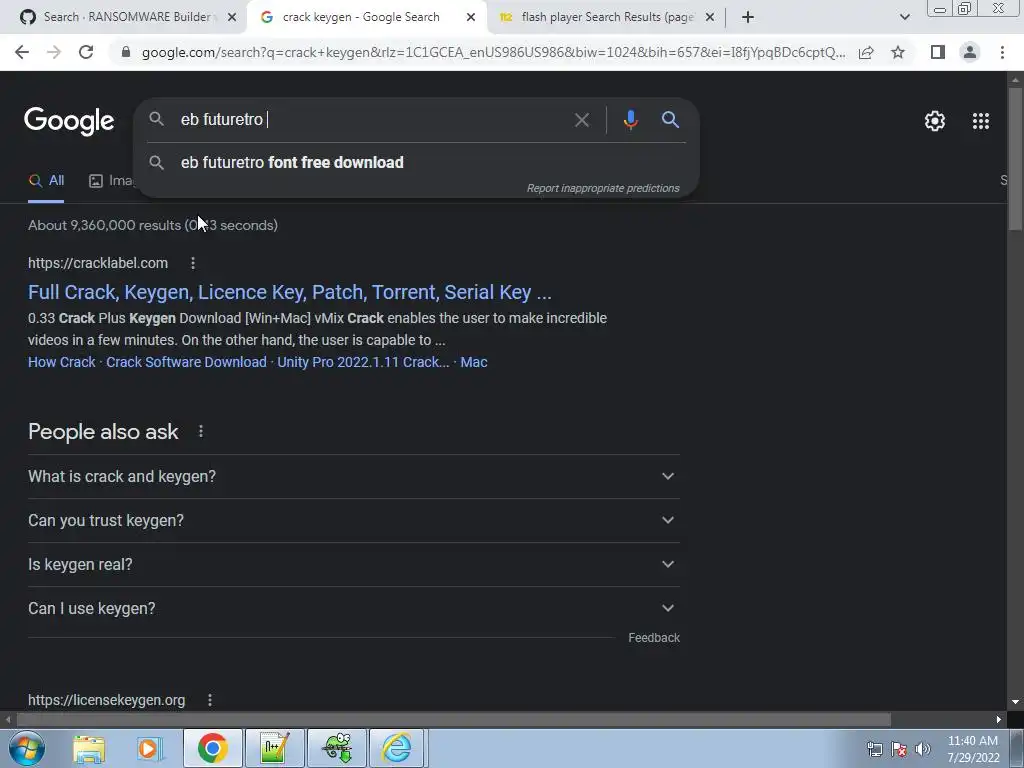Click the scroll-down arrow of the page
Viewport: 1024px width, 768px height.
coord(1015,702)
